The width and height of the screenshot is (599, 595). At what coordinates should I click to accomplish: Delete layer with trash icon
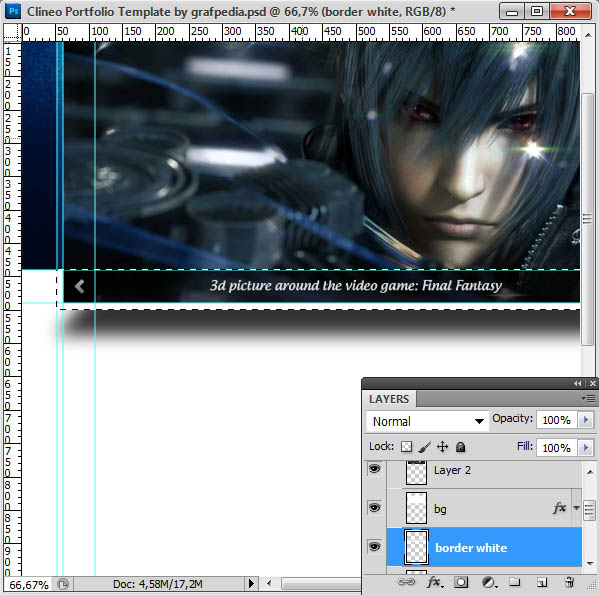tap(569, 582)
